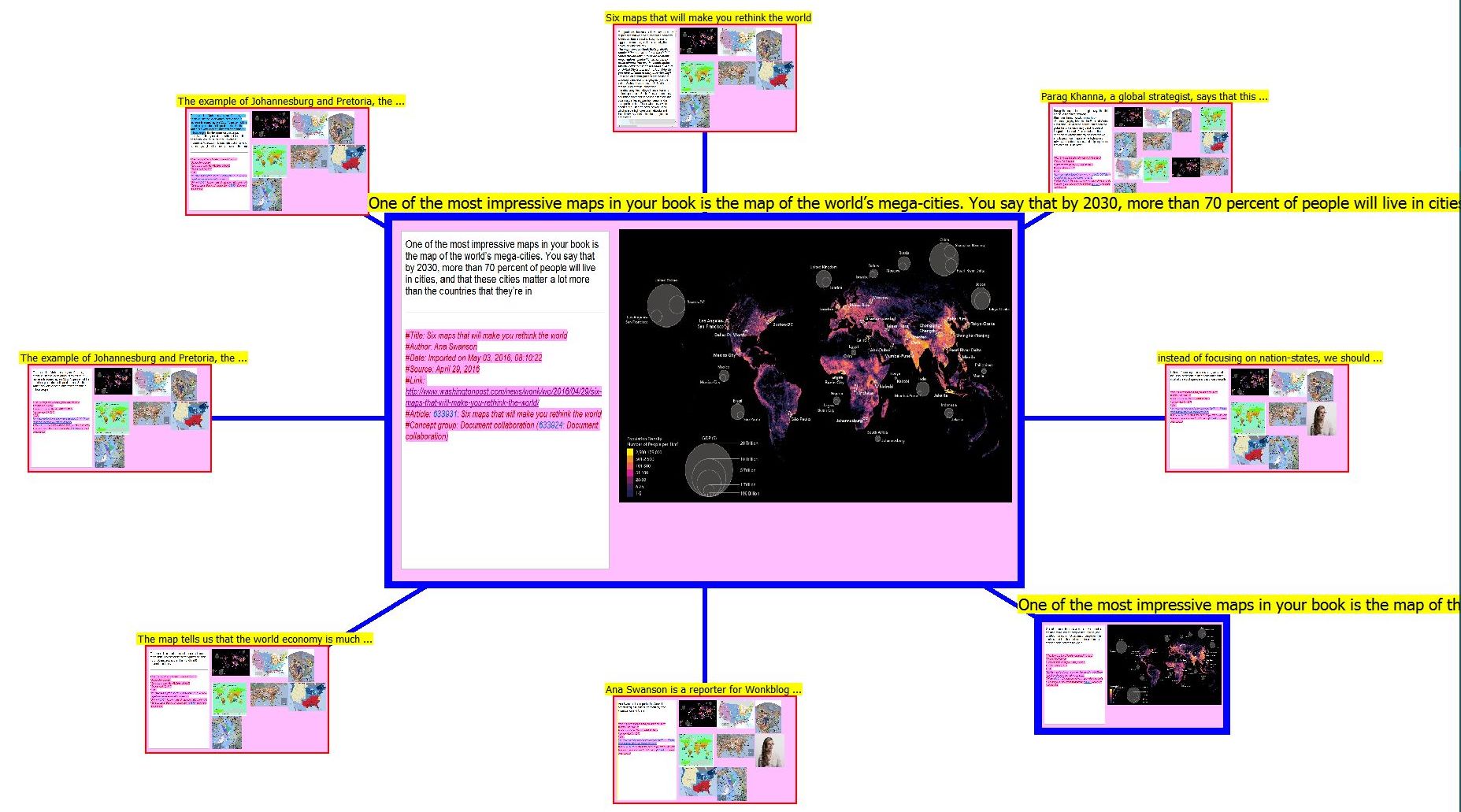Select the "Ana Swanson is a reporter" node label

click(x=703, y=689)
